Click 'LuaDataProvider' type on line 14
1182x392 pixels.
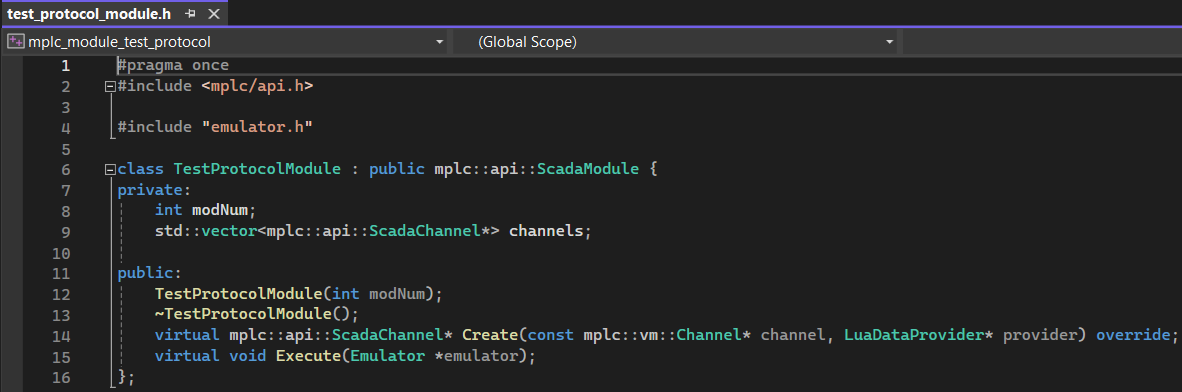point(914,335)
